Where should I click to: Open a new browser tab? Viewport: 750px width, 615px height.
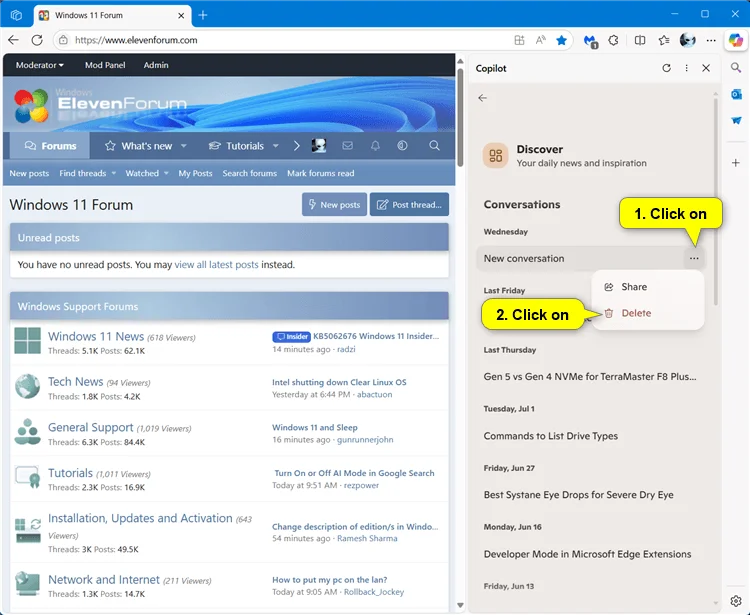(203, 15)
